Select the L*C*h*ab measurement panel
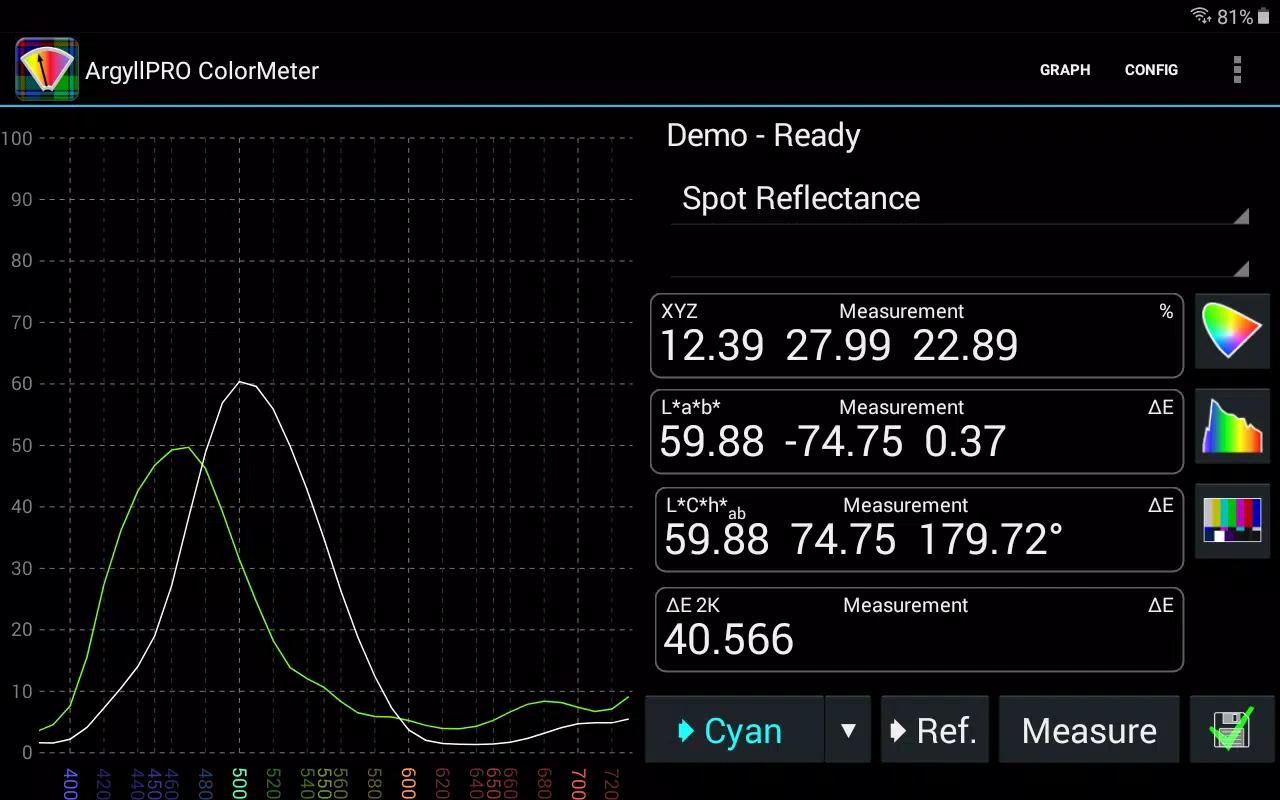 point(919,529)
